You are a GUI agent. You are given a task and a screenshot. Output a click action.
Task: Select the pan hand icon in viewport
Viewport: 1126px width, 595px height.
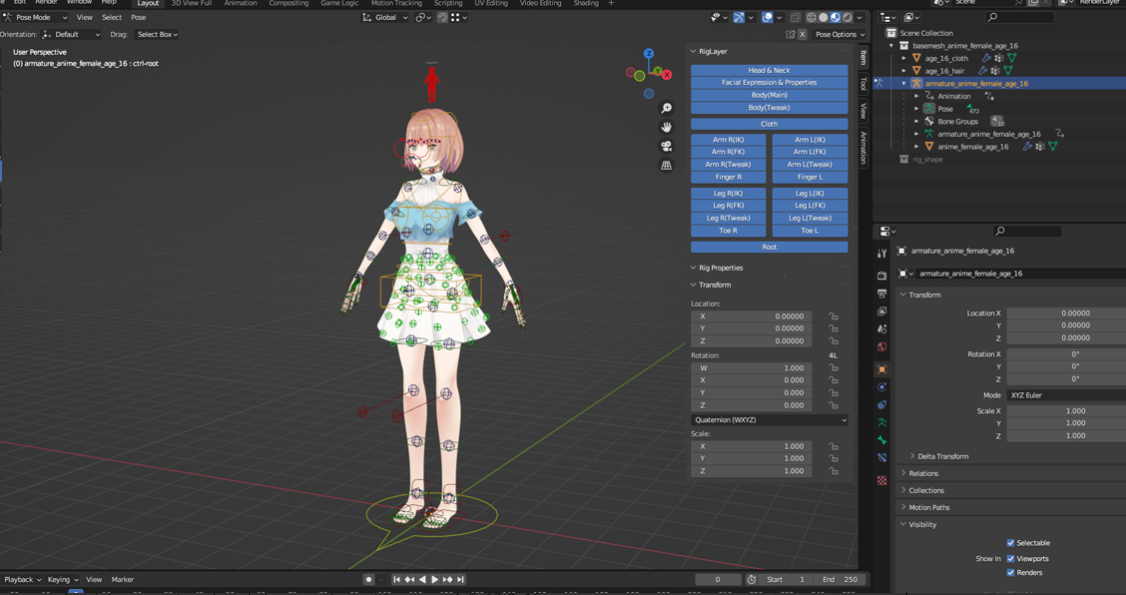(x=666, y=127)
